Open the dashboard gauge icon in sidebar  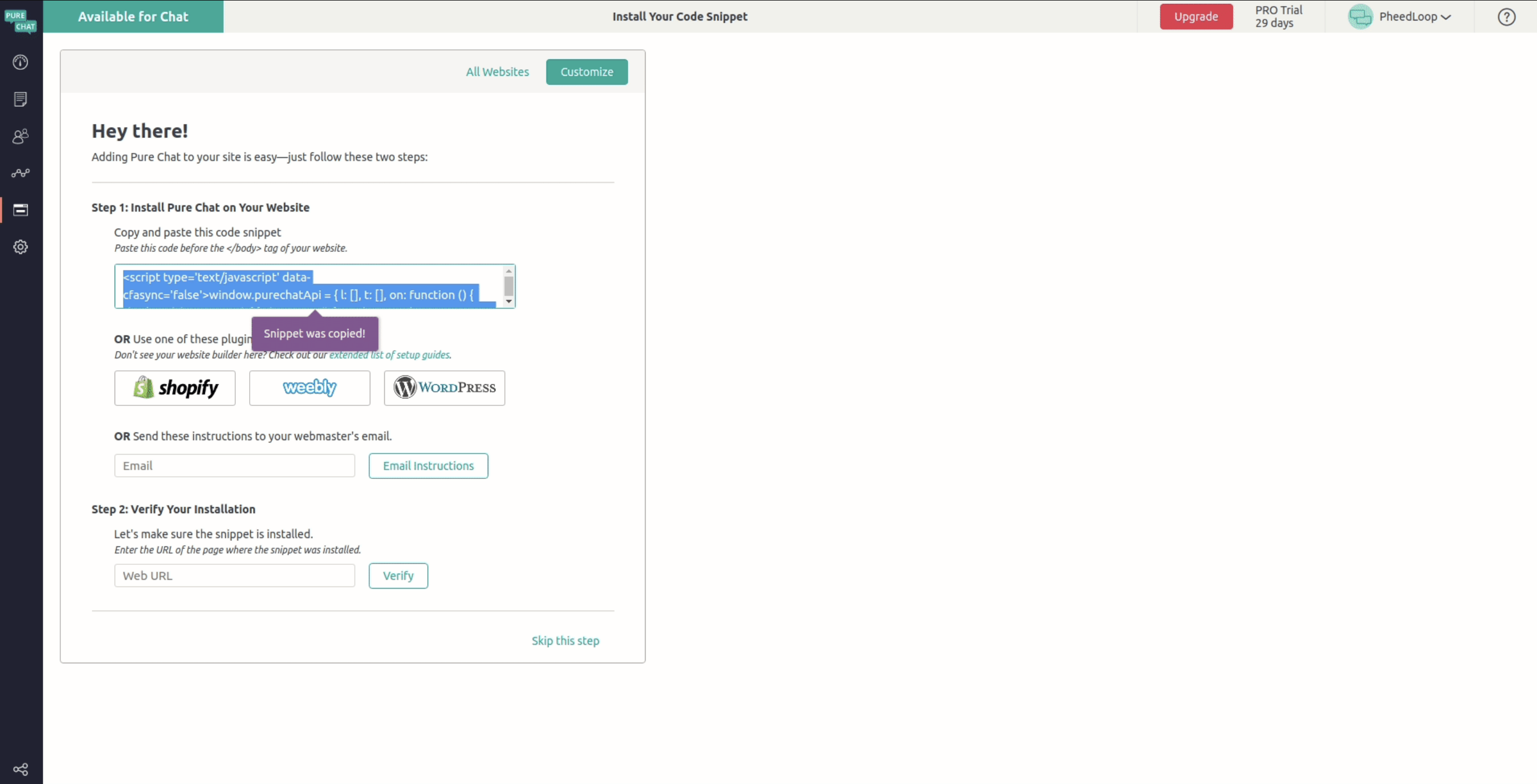tap(20, 62)
